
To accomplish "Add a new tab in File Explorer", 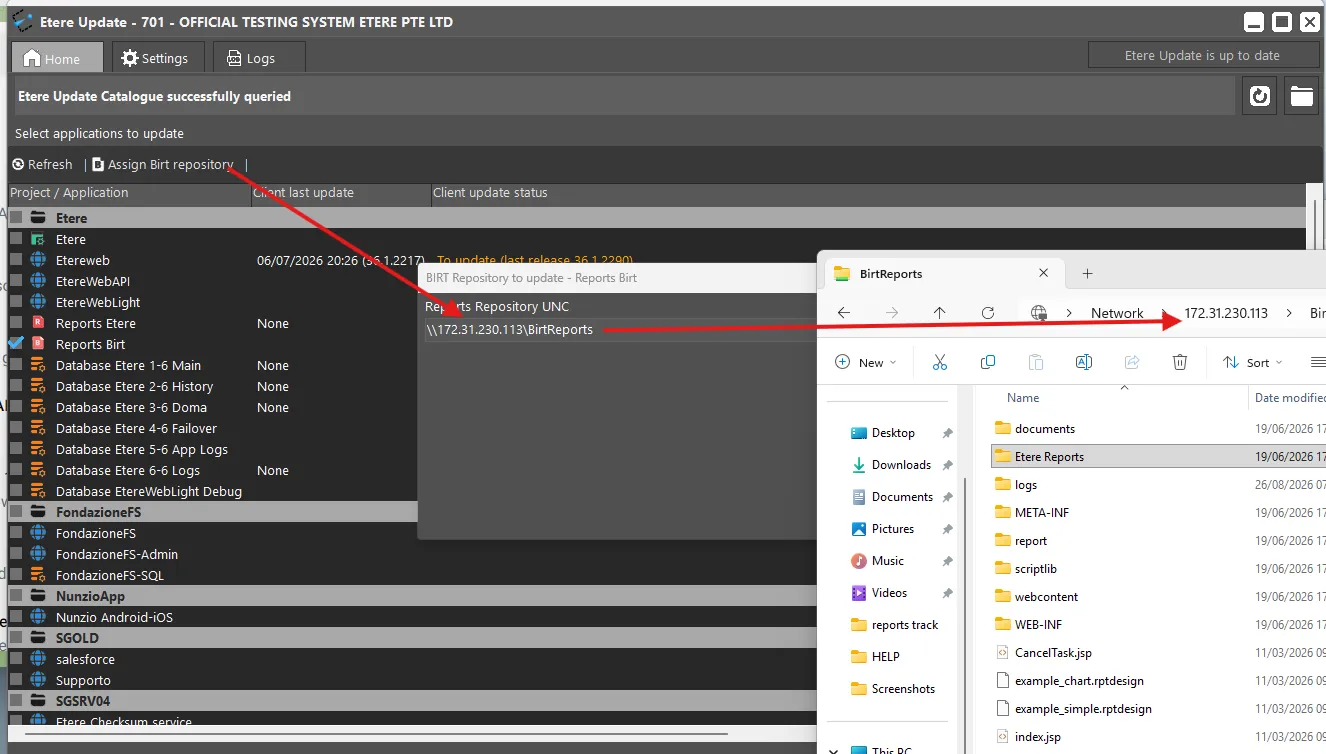I will tap(1088, 273).
